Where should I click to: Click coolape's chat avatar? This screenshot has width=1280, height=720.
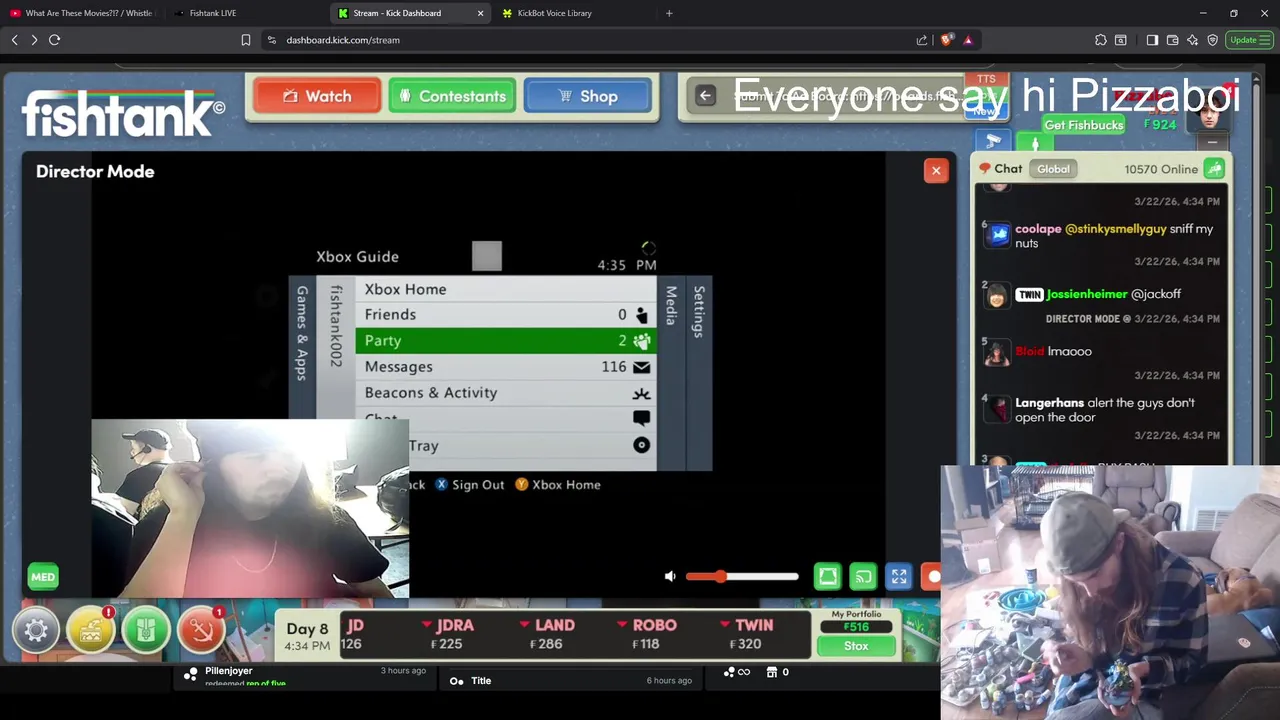click(998, 236)
